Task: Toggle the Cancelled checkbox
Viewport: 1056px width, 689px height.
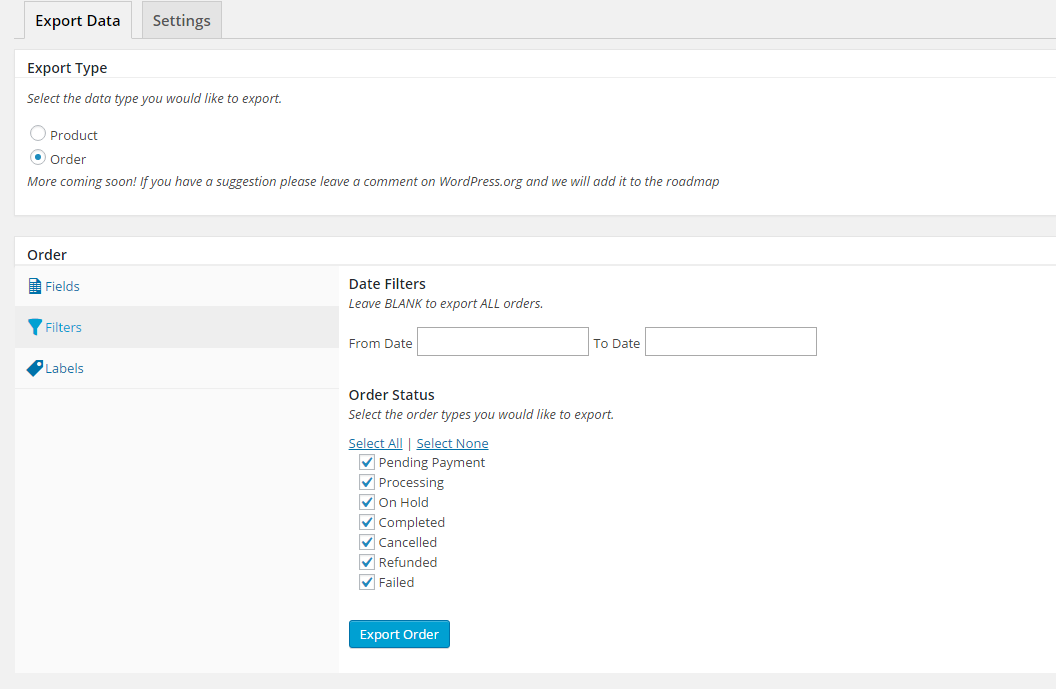Action: click(367, 542)
